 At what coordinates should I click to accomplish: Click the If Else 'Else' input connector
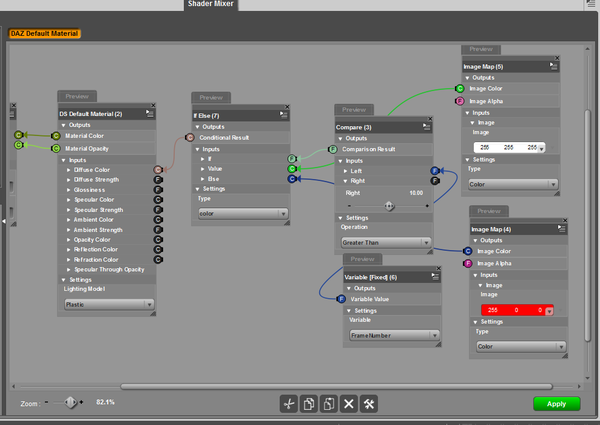coord(292,179)
